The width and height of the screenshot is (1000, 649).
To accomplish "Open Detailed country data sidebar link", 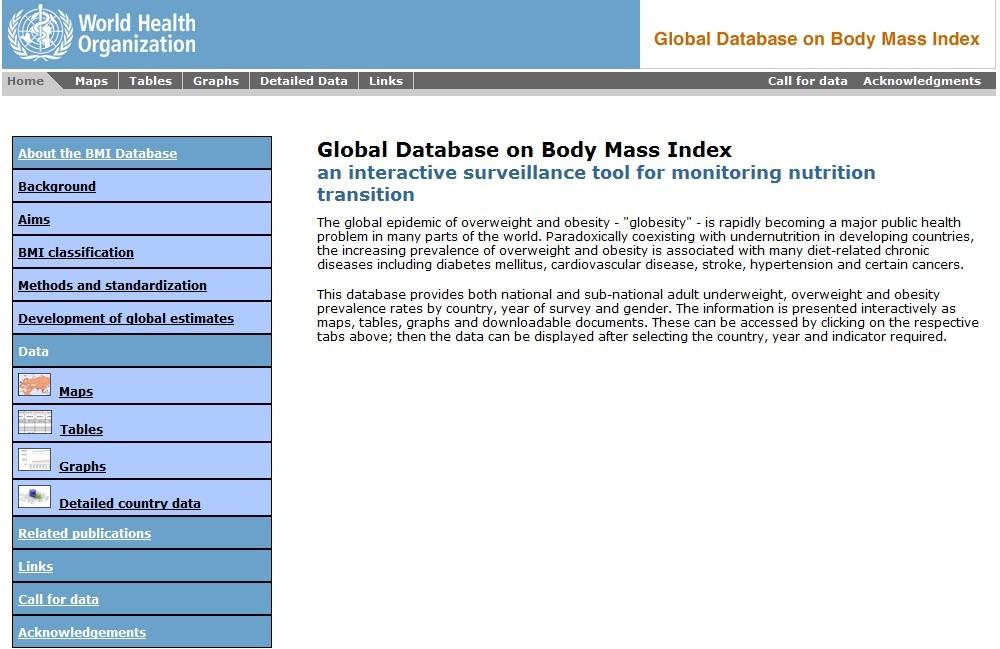I will (x=129, y=504).
